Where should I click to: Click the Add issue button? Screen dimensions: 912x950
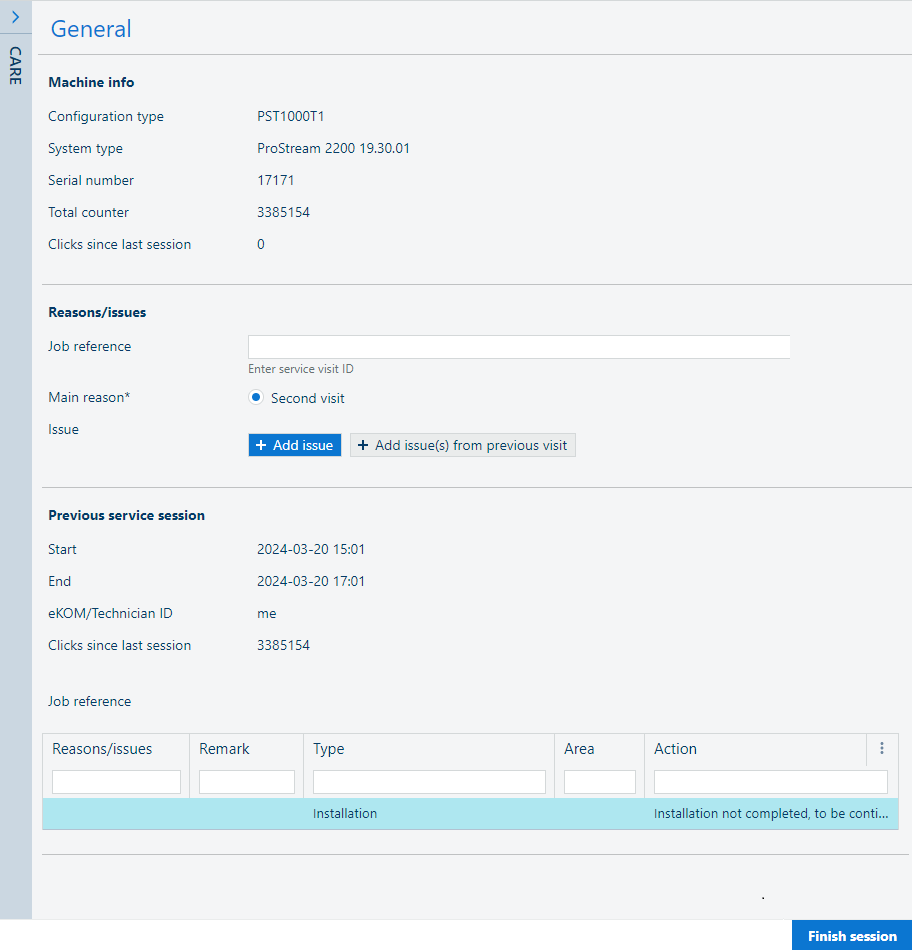pyautogui.click(x=295, y=445)
